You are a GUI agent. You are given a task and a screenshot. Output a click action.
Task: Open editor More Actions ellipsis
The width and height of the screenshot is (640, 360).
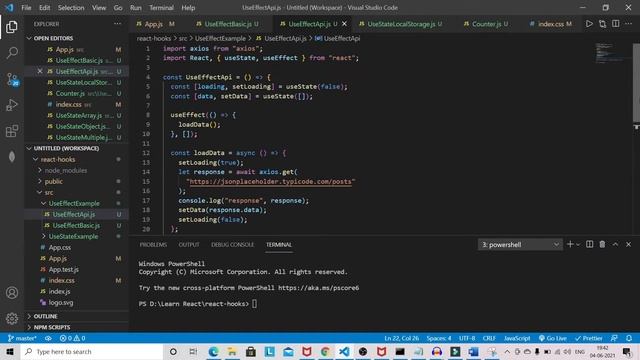[x=629, y=24]
